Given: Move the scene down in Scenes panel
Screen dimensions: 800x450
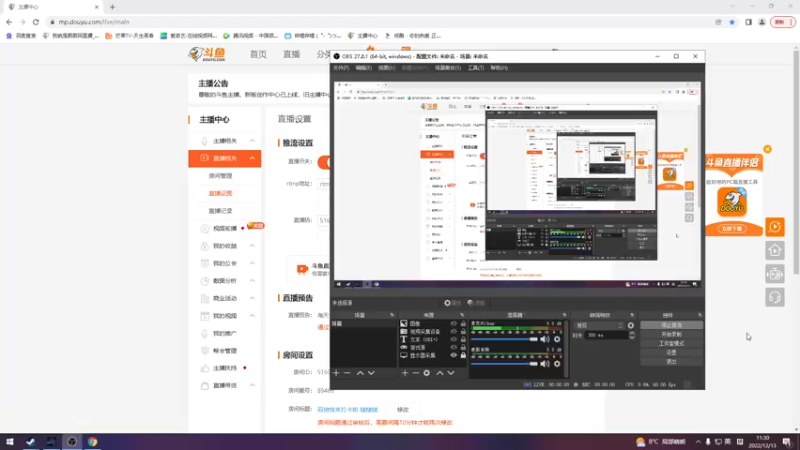Looking at the screenshot, I should pos(371,373).
